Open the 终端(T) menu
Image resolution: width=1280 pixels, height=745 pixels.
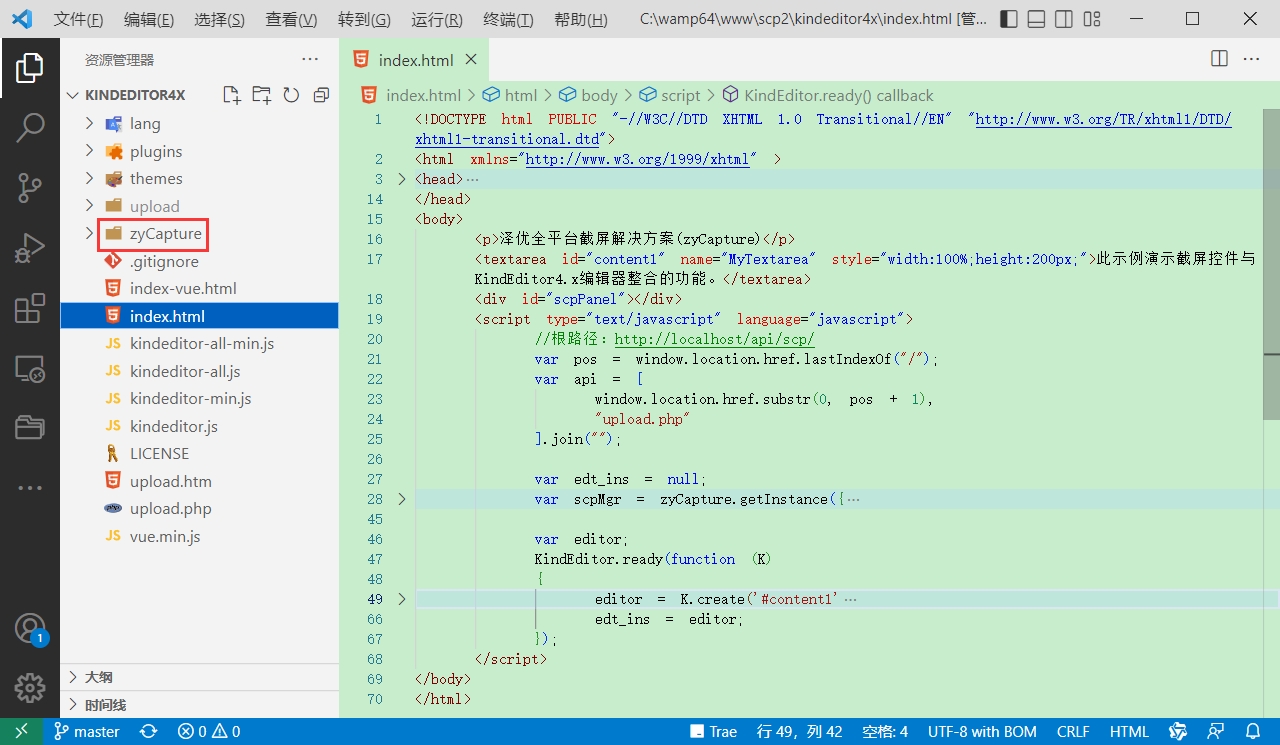508,20
